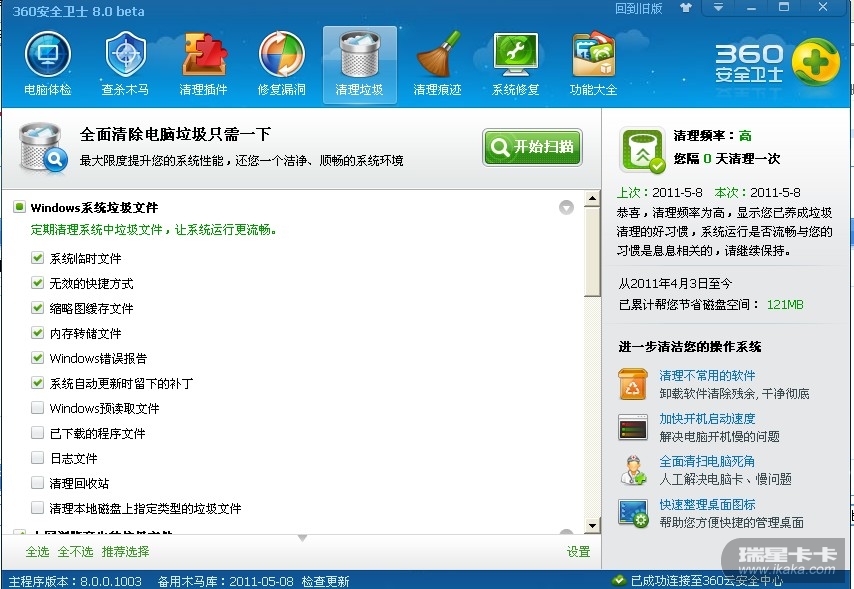Click the 360安全卫士 logo with green plus
Screen dimensions: 854x589
click(x=777, y=62)
